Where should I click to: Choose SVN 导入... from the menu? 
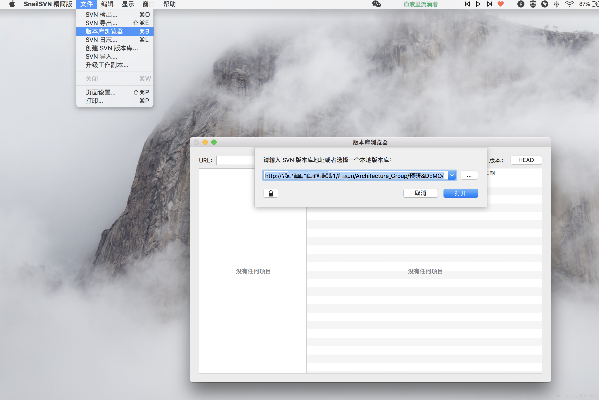coord(115,57)
